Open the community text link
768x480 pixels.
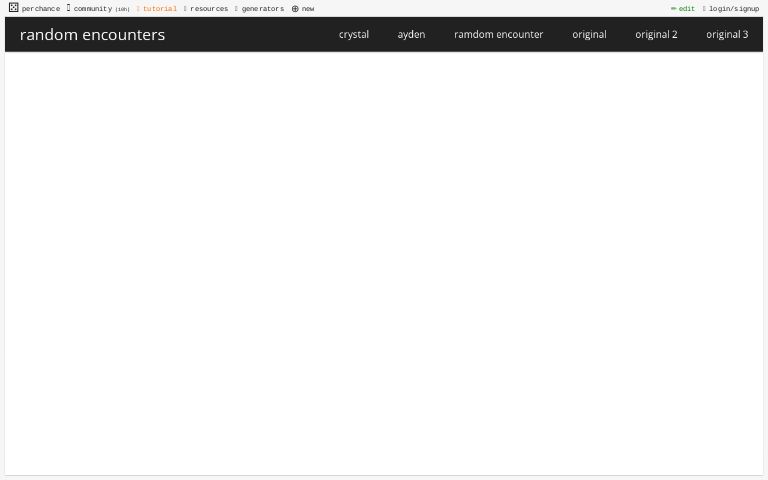click(93, 9)
